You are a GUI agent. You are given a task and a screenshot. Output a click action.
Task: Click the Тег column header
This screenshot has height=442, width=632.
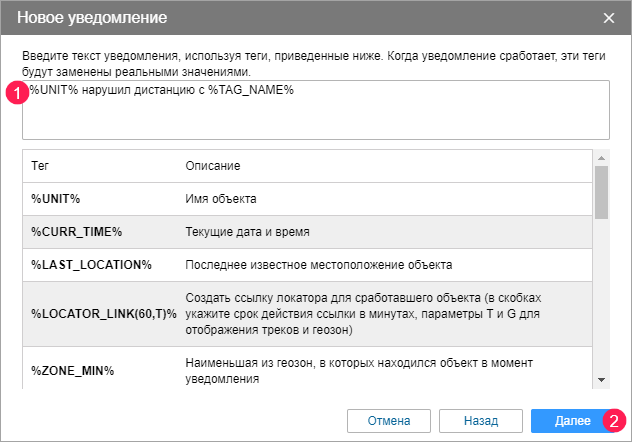point(40,165)
